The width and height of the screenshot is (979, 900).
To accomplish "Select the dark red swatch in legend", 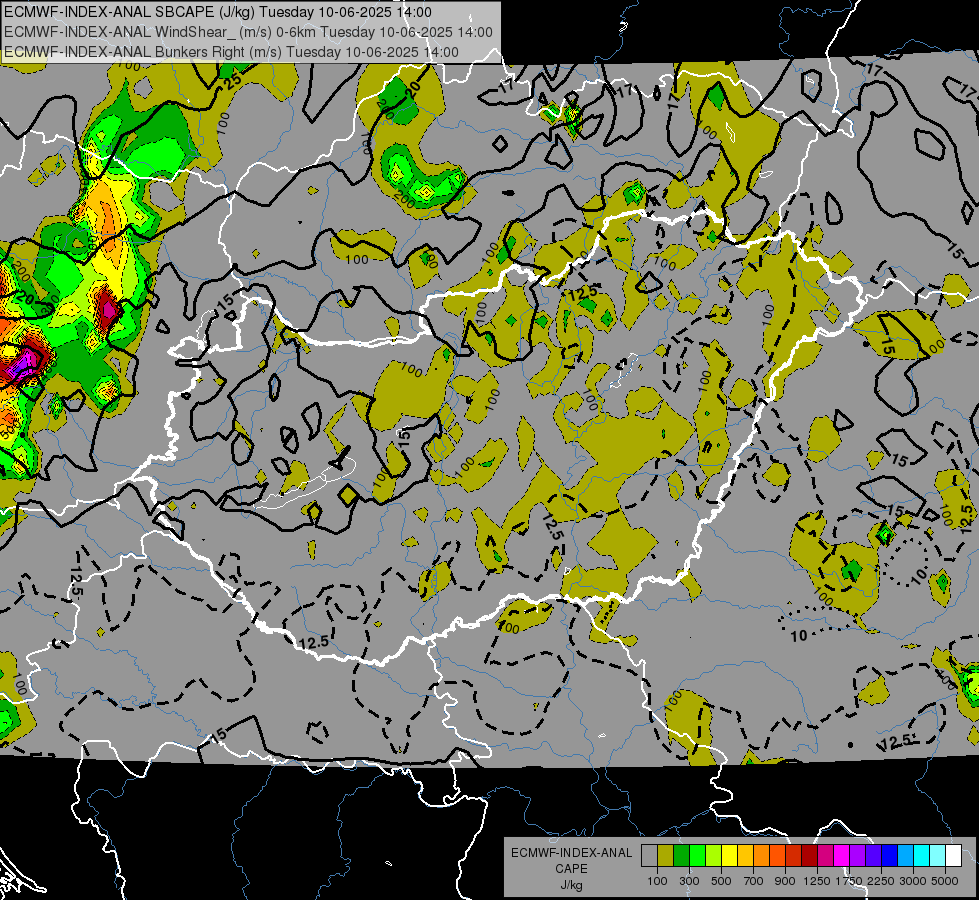I will pos(810,855).
